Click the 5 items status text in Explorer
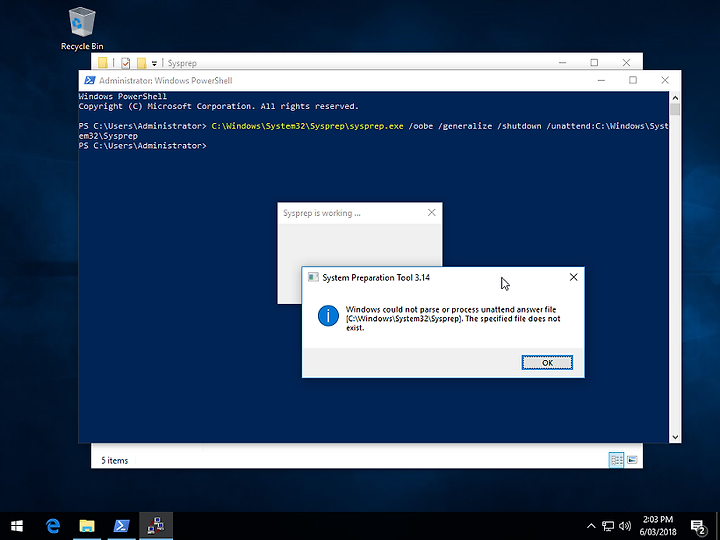720x540 pixels. pyautogui.click(x=114, y=461)
